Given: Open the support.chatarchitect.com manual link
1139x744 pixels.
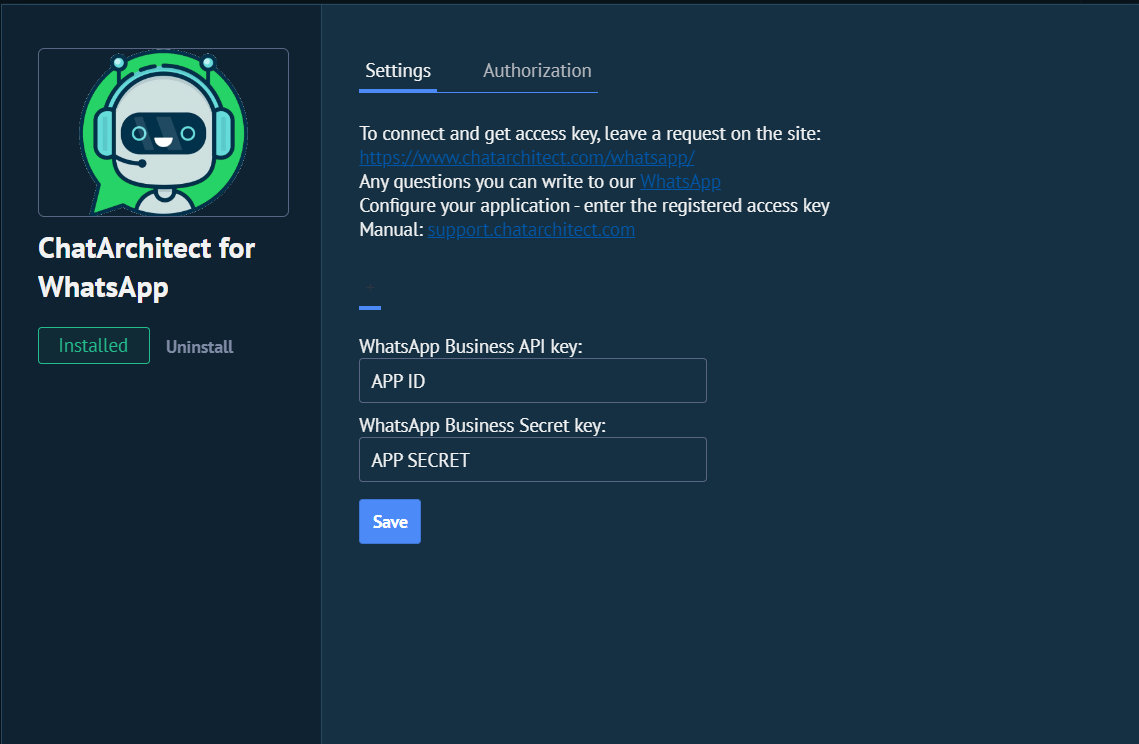Looking at the screenshot, I should click(531, 229).
